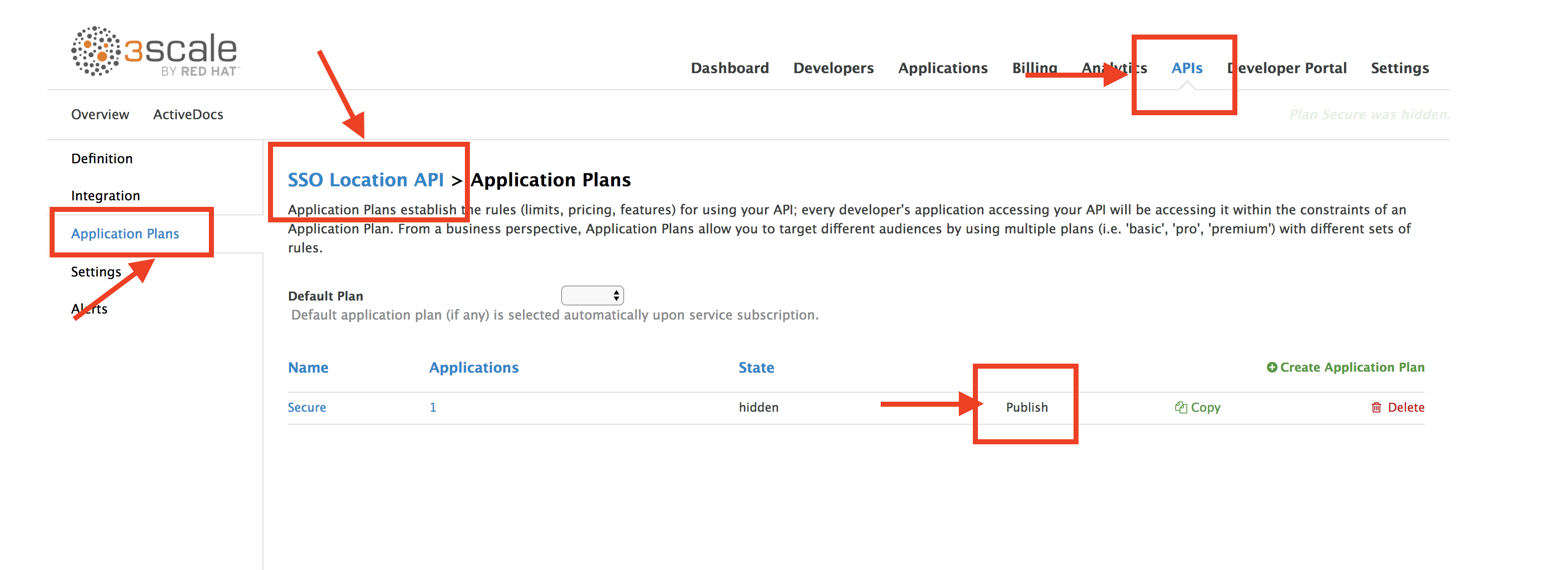Open the Analytics section
The image size is (1568, 570).
[x=1115, y=68]
